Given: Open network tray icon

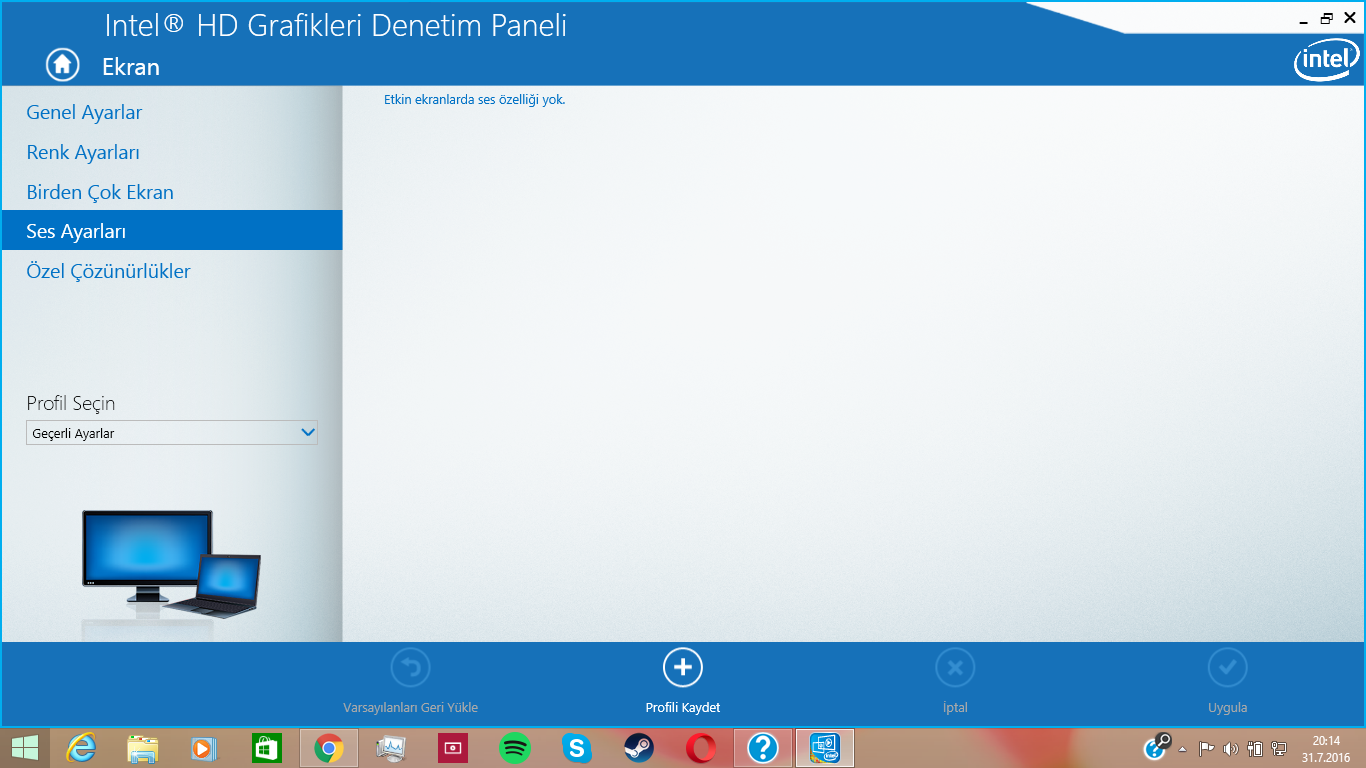Looking at the screenshot, I should point(1279,749).
